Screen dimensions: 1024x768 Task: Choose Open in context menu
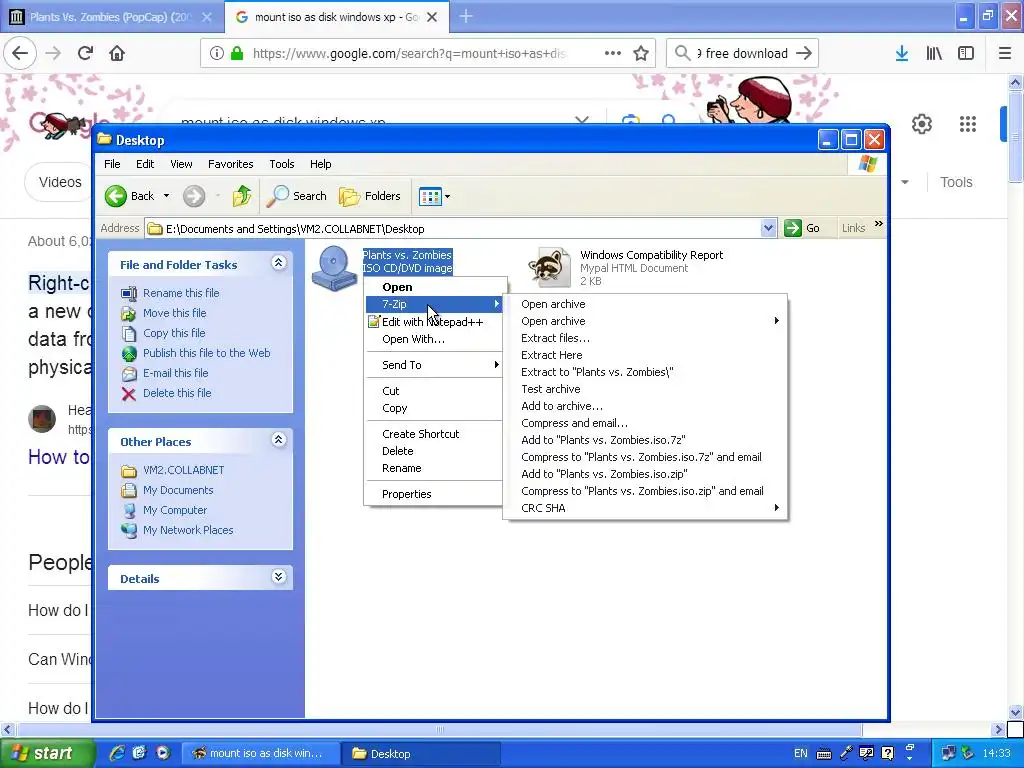tap(434, 287)
